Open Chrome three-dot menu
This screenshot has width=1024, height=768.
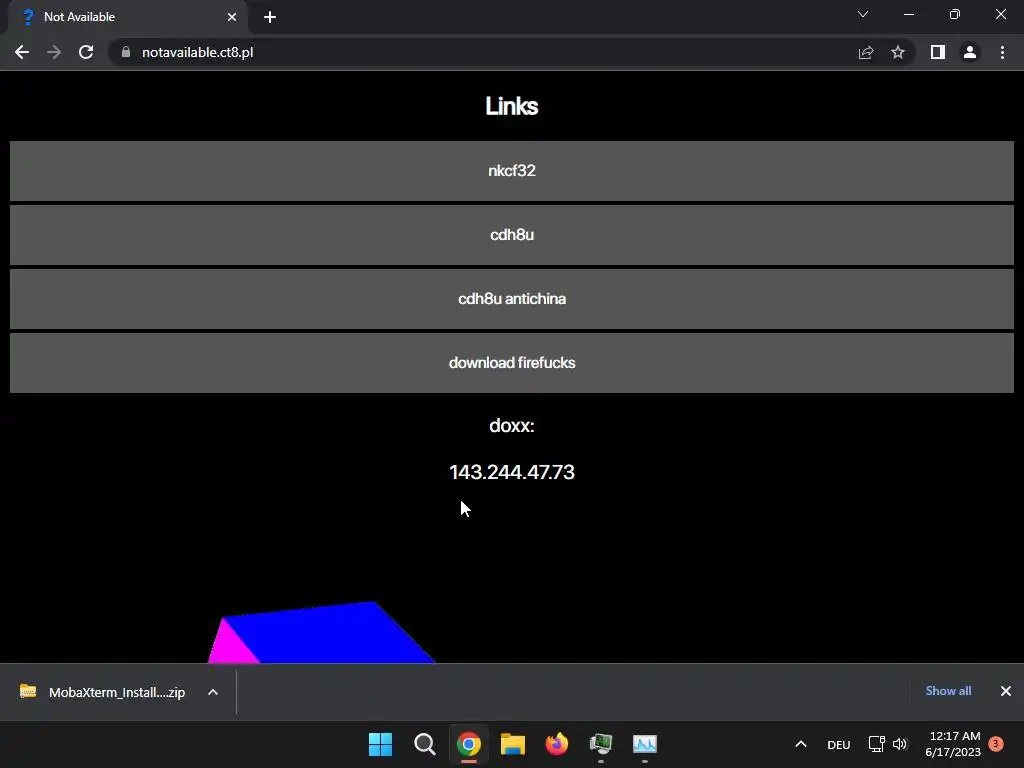point(1002,52)
